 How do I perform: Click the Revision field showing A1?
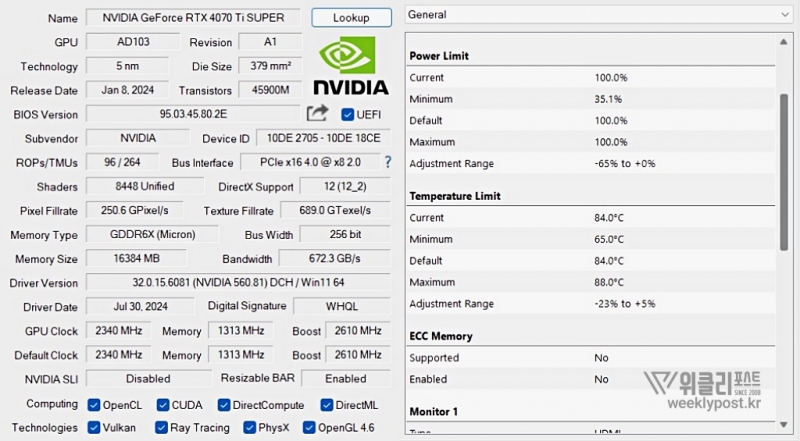pyautogui.click(x=270, y=42)
